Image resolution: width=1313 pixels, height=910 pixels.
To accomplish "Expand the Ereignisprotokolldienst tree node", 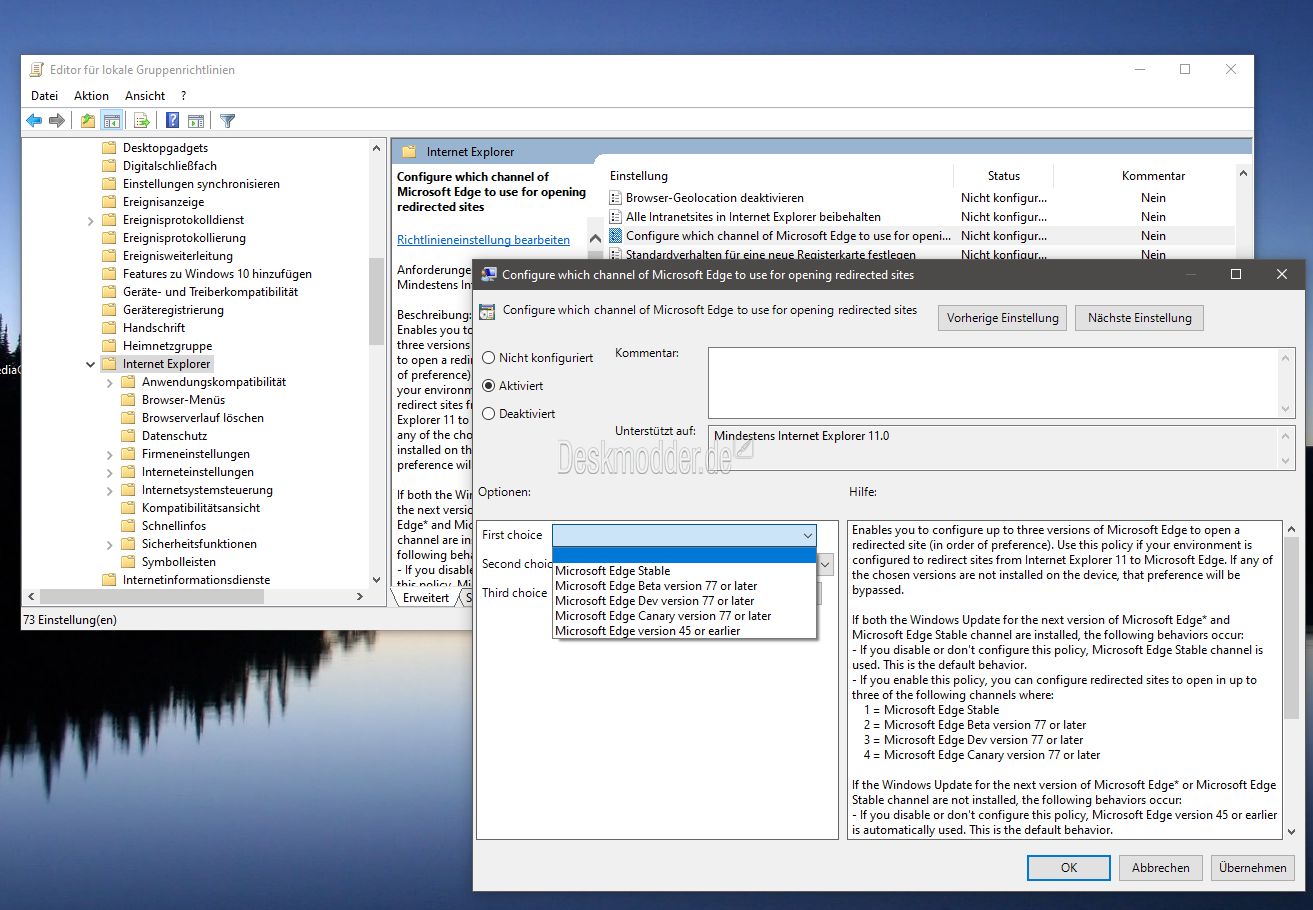I will (91, 220).
